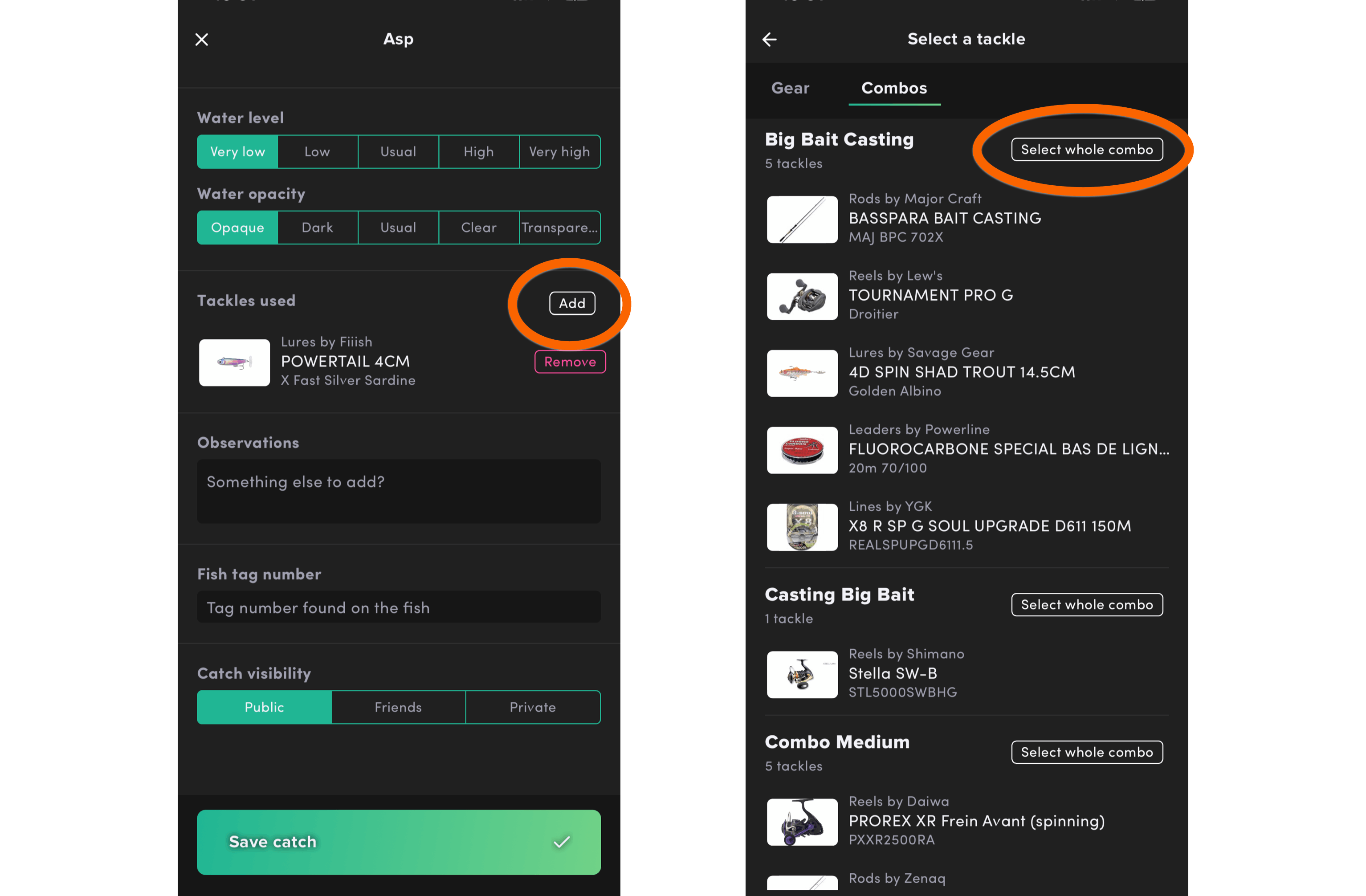Set water level to Low
1366x896 pixels.
coord(318,152)
